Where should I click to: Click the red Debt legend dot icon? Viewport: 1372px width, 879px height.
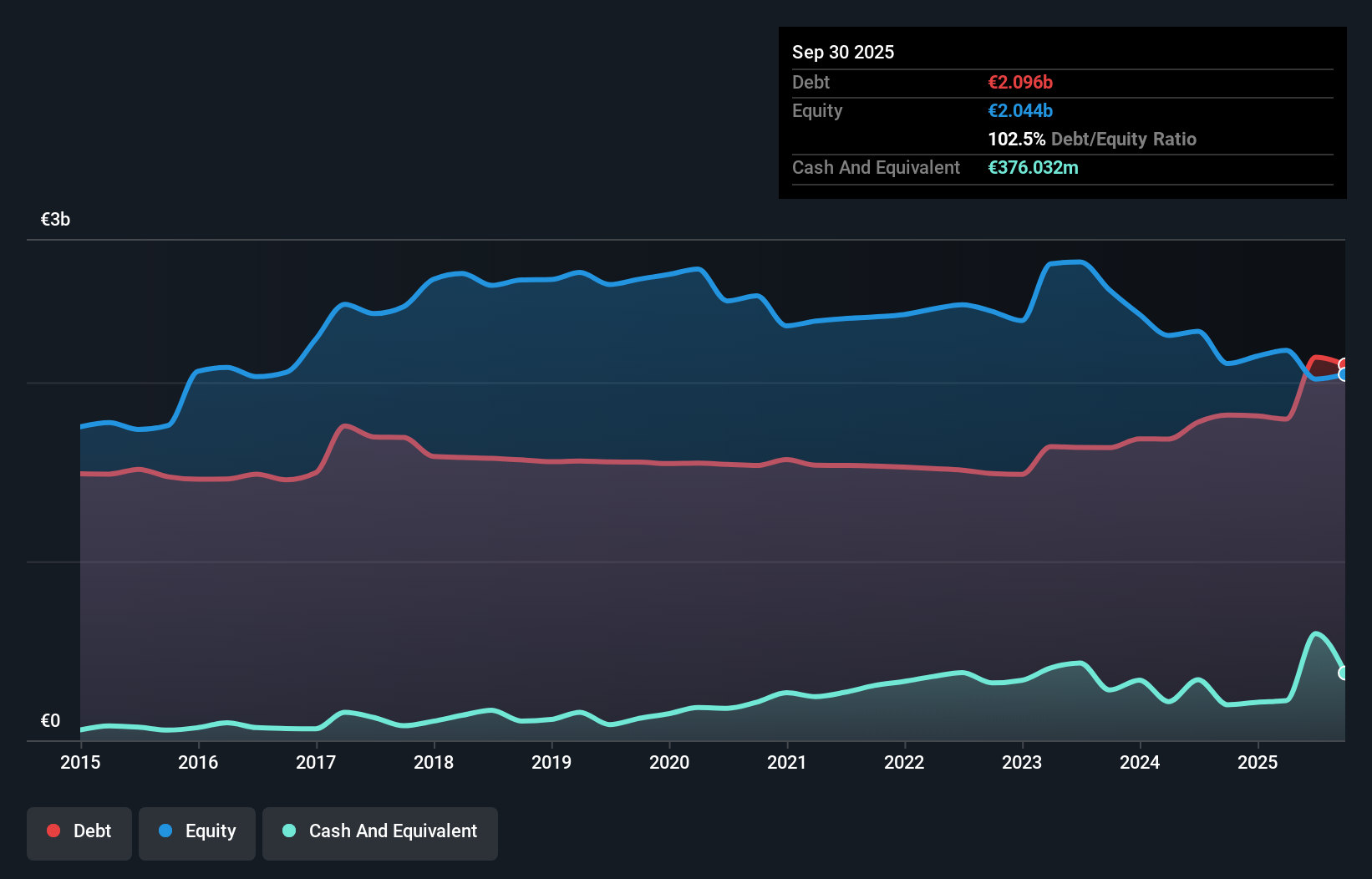(x=52, y=831)
